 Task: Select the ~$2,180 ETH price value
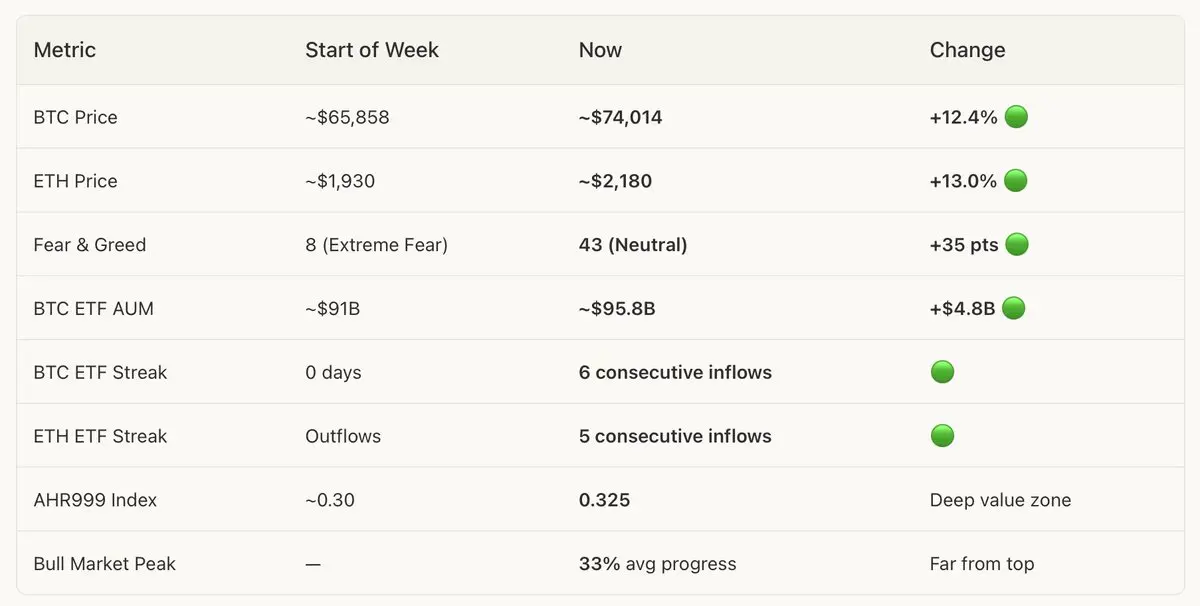(x=615, y=181)
